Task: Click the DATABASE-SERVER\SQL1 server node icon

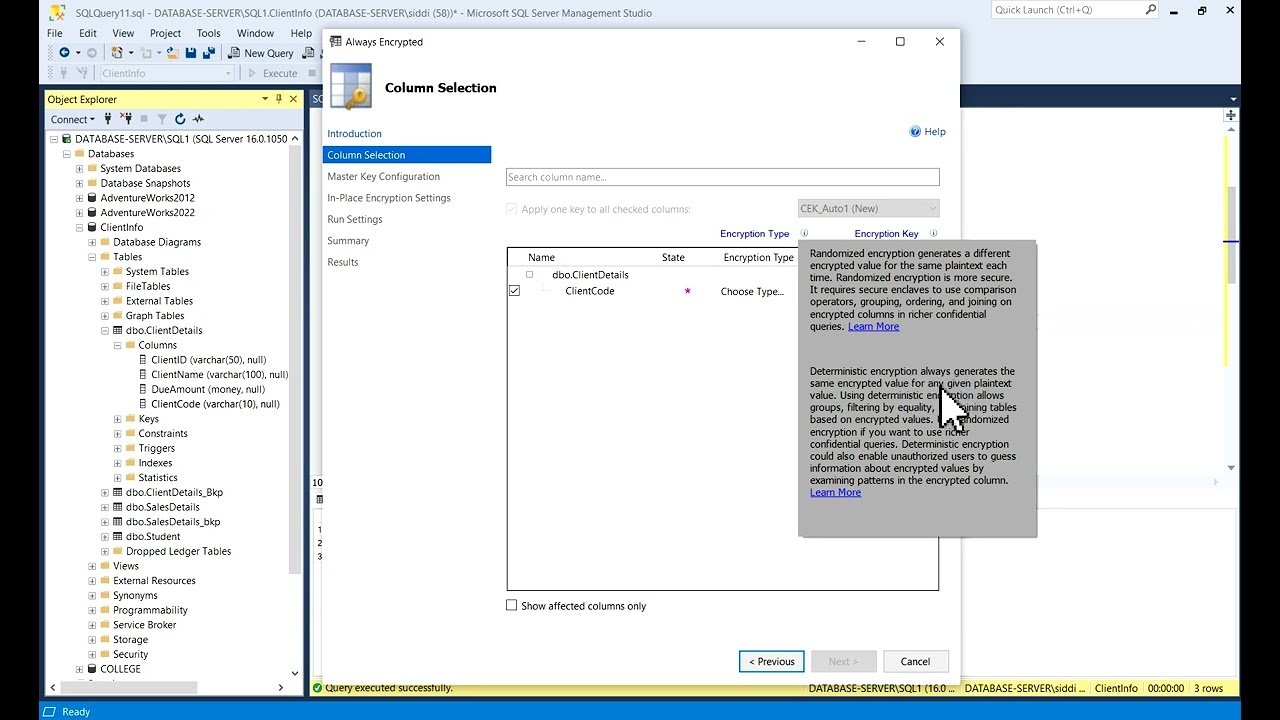Action: point(67,139)
